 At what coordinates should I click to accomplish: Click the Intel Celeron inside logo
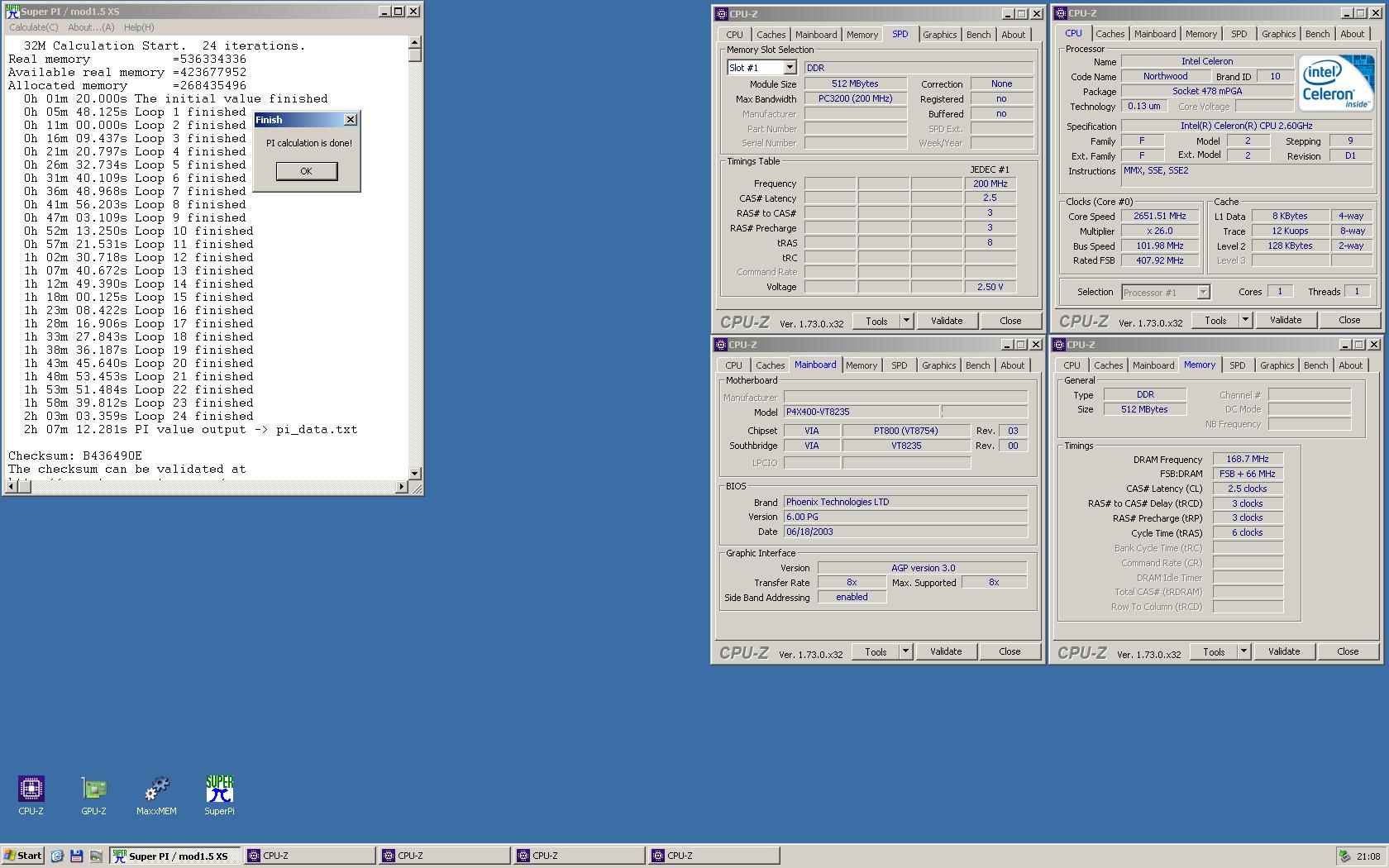1335,83
